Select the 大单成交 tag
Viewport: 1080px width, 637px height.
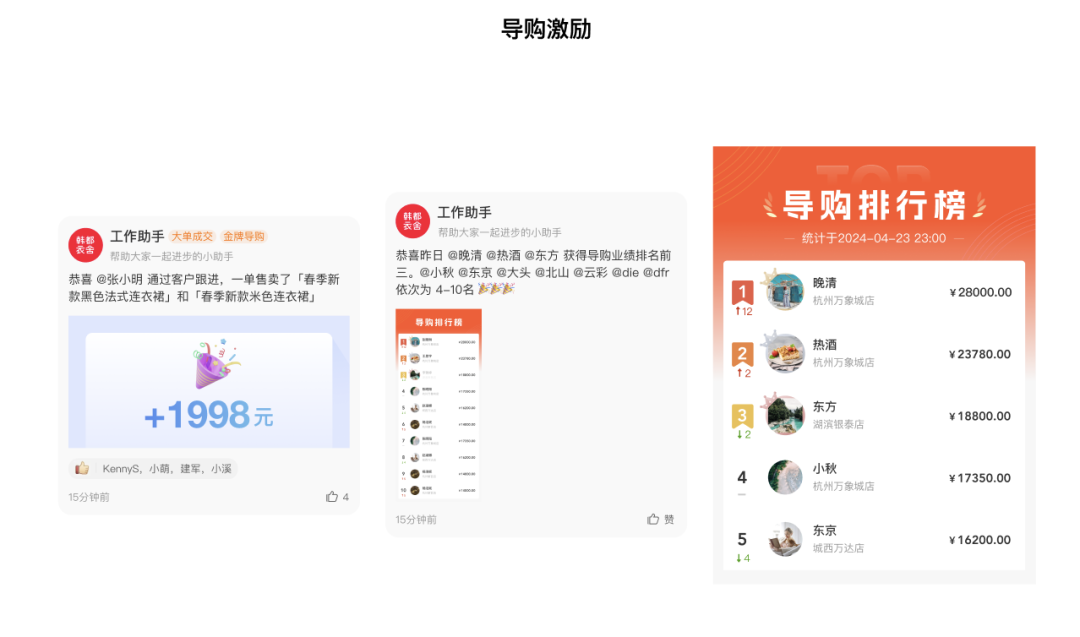192,237
